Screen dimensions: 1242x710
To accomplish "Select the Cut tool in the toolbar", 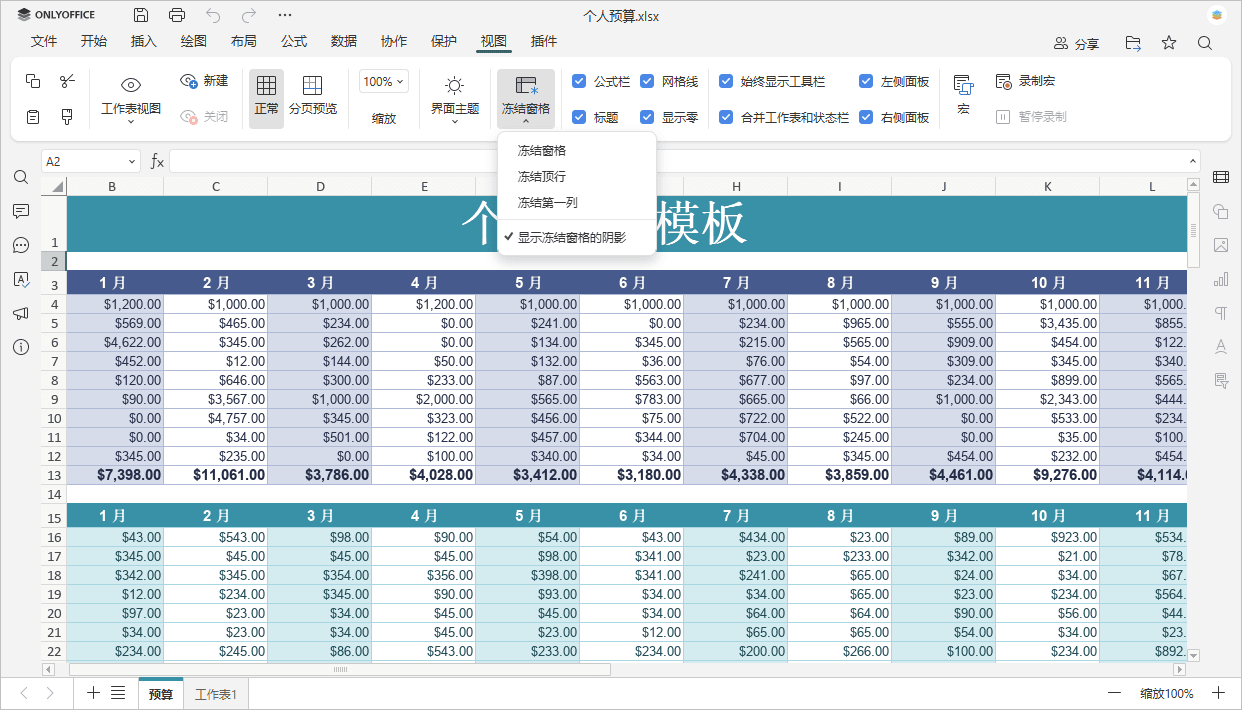I will click(x=66, y=81).
